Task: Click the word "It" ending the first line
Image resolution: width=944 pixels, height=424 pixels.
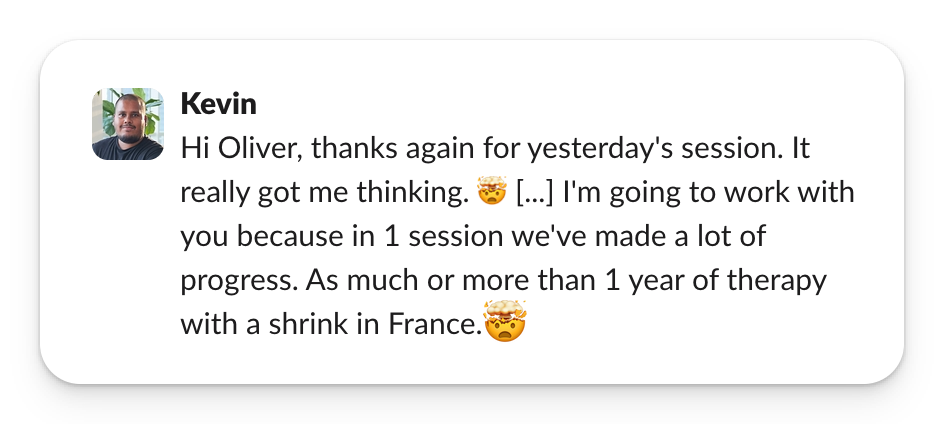Action: click(798, 151)
